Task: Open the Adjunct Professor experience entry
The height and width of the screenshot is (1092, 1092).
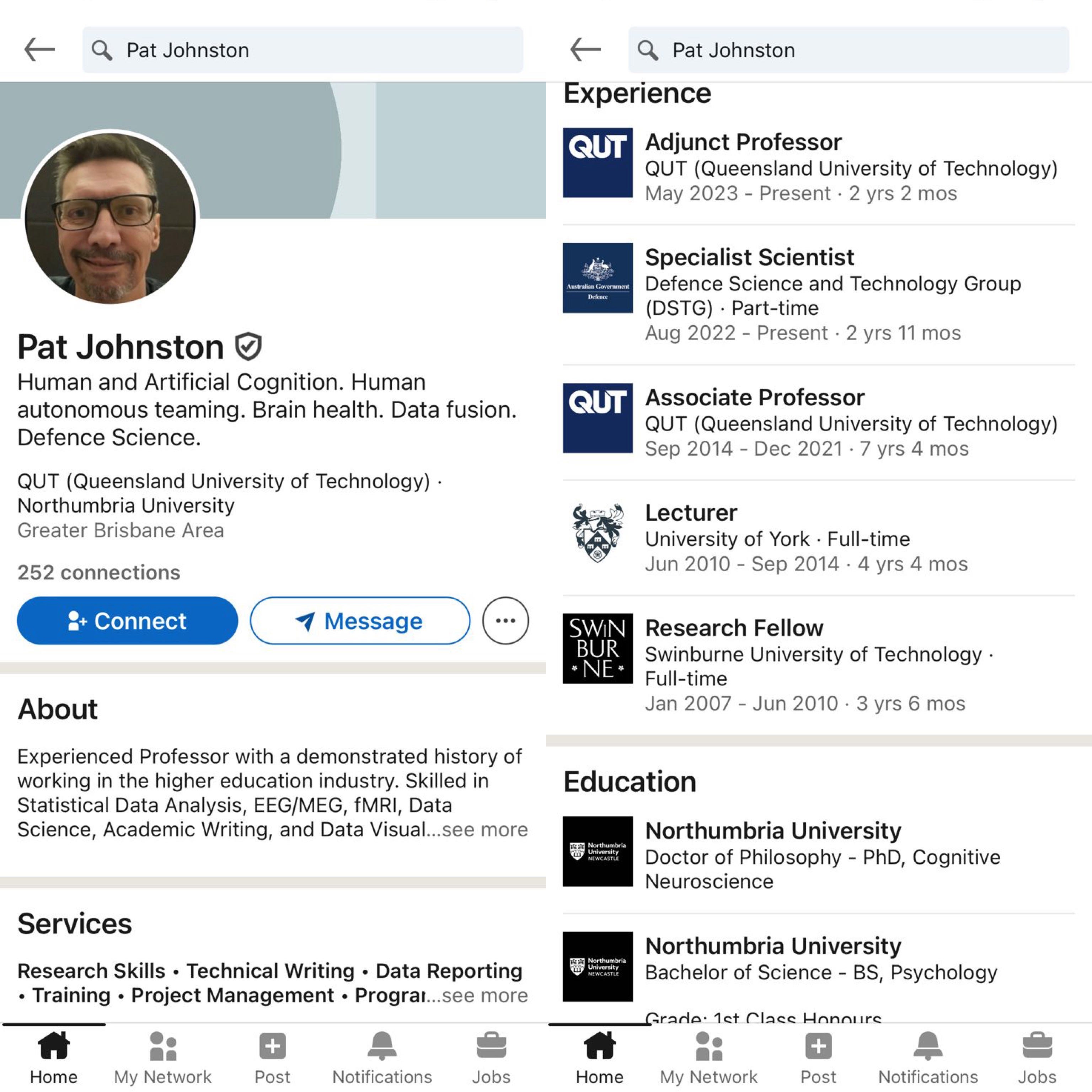Action: tap(819, 167)
